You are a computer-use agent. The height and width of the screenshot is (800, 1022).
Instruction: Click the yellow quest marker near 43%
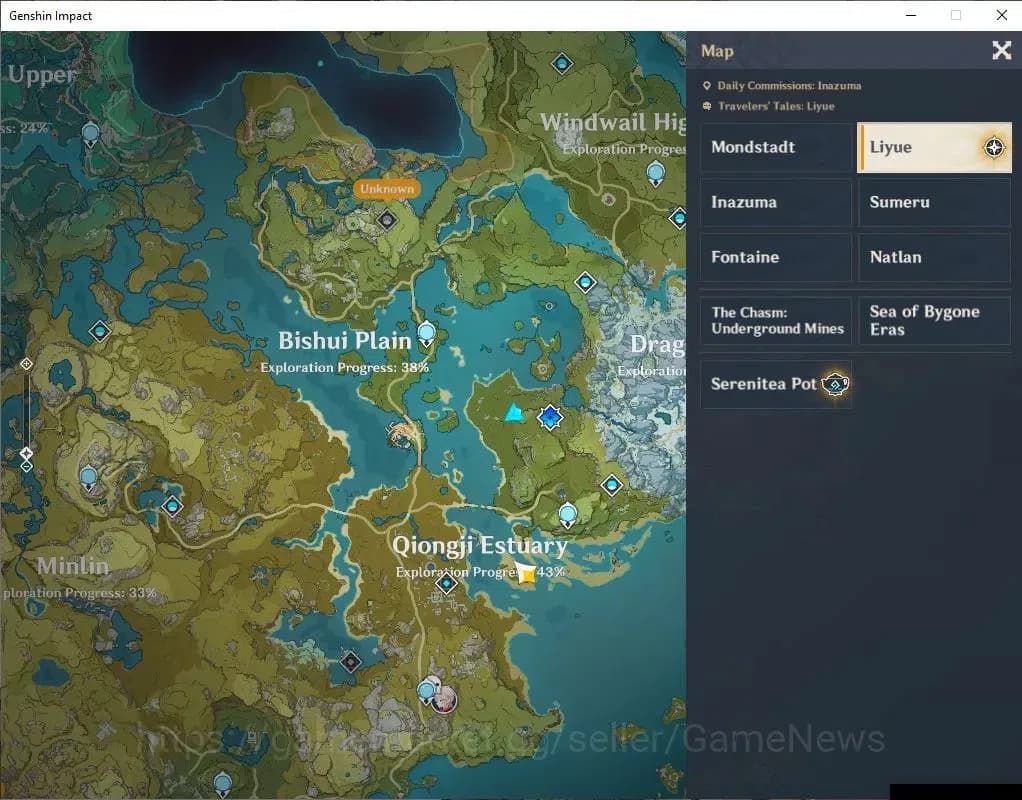525,572
